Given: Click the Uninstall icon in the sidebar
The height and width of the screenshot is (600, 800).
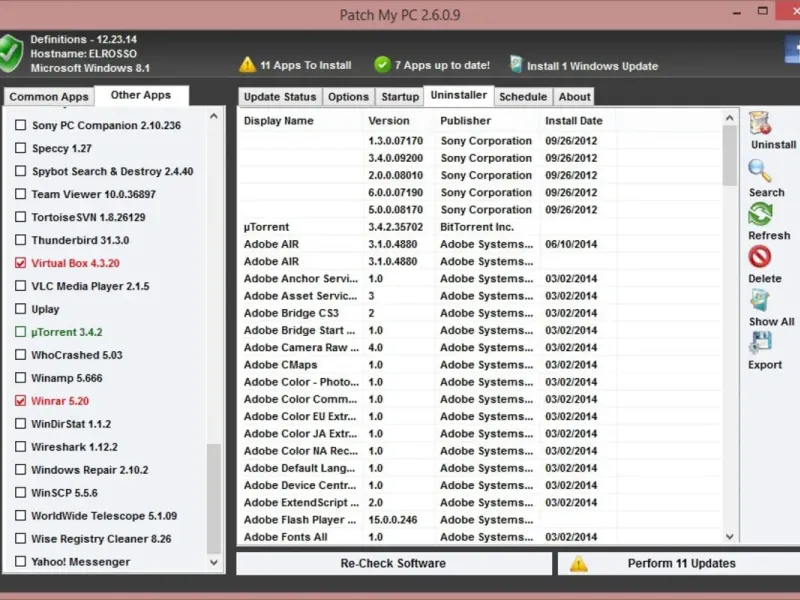Looking at the screenshot, I should pyautogui.click(x=760, y=123).
